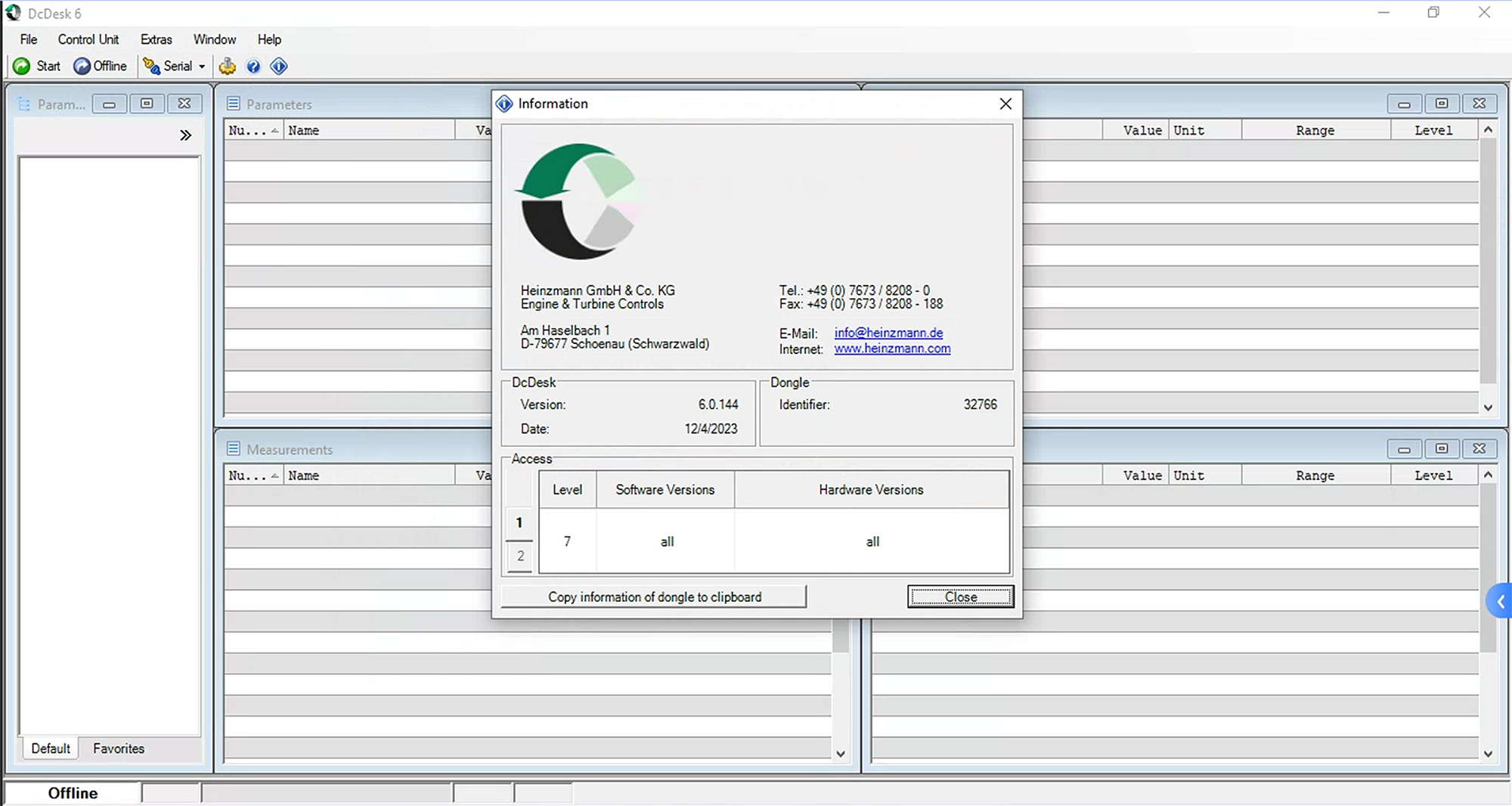The image size is (1512, 806).
Task: Open the Control Unit menu
Action: pos(88,39)
